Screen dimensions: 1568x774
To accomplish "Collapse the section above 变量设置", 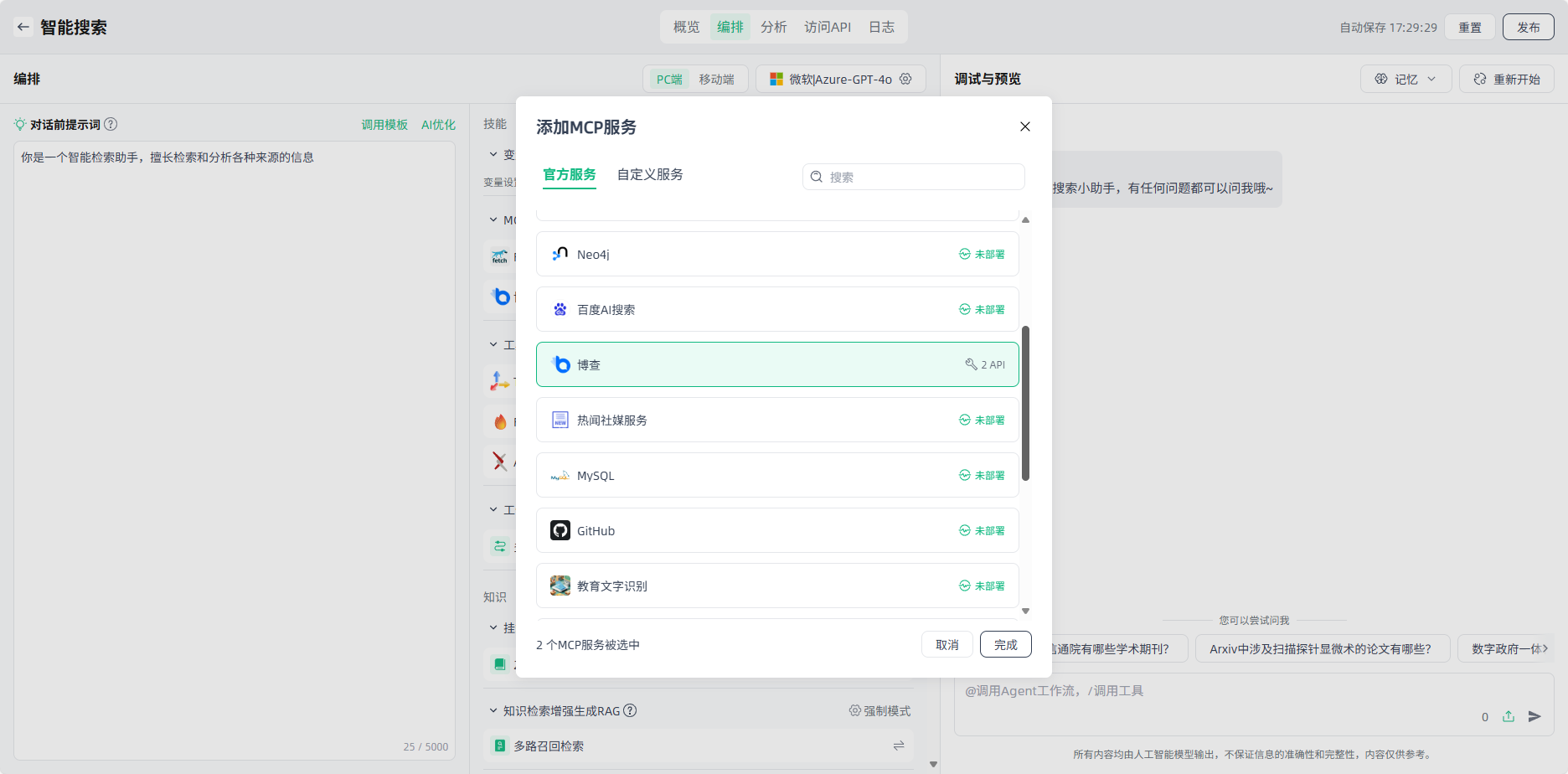I will (x=493, y=154).
